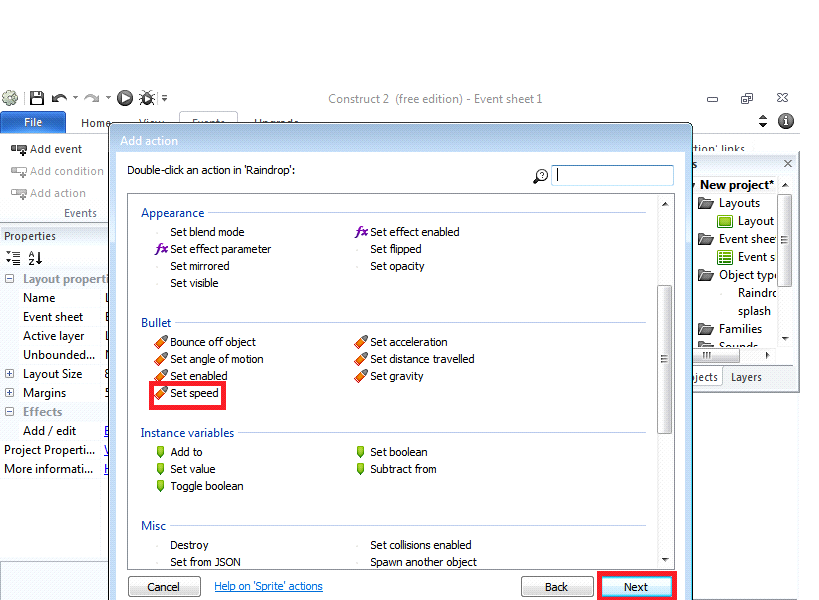This screenshot has width=819, height=600.
Task: Run the layout with the Play icon
Action: point(125,98)
